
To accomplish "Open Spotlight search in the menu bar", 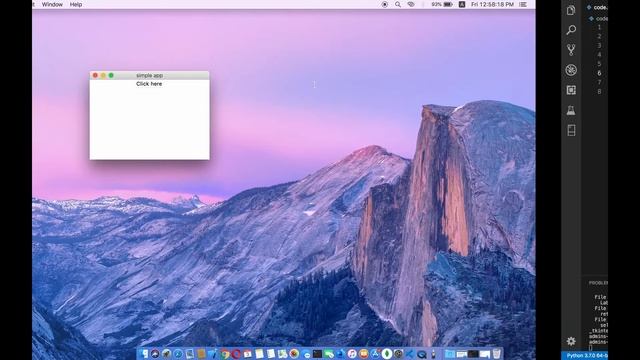I will [x=398, y=4].
